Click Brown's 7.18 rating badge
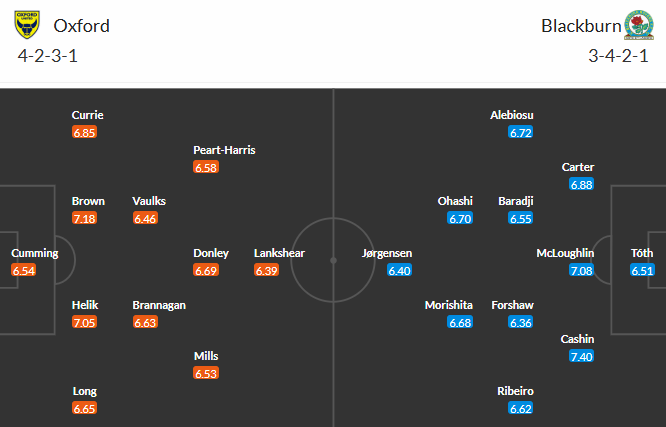Image resolution: width=666 pixels, height=427 pixels. [x=85, y=218]
